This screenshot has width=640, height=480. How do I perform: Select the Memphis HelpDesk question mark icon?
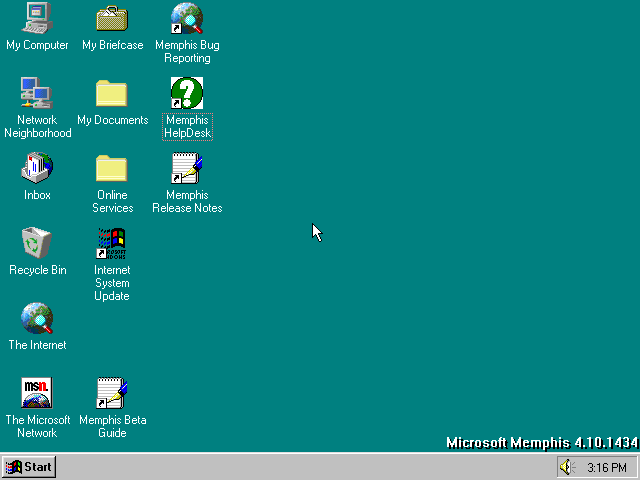coord(187,93)
